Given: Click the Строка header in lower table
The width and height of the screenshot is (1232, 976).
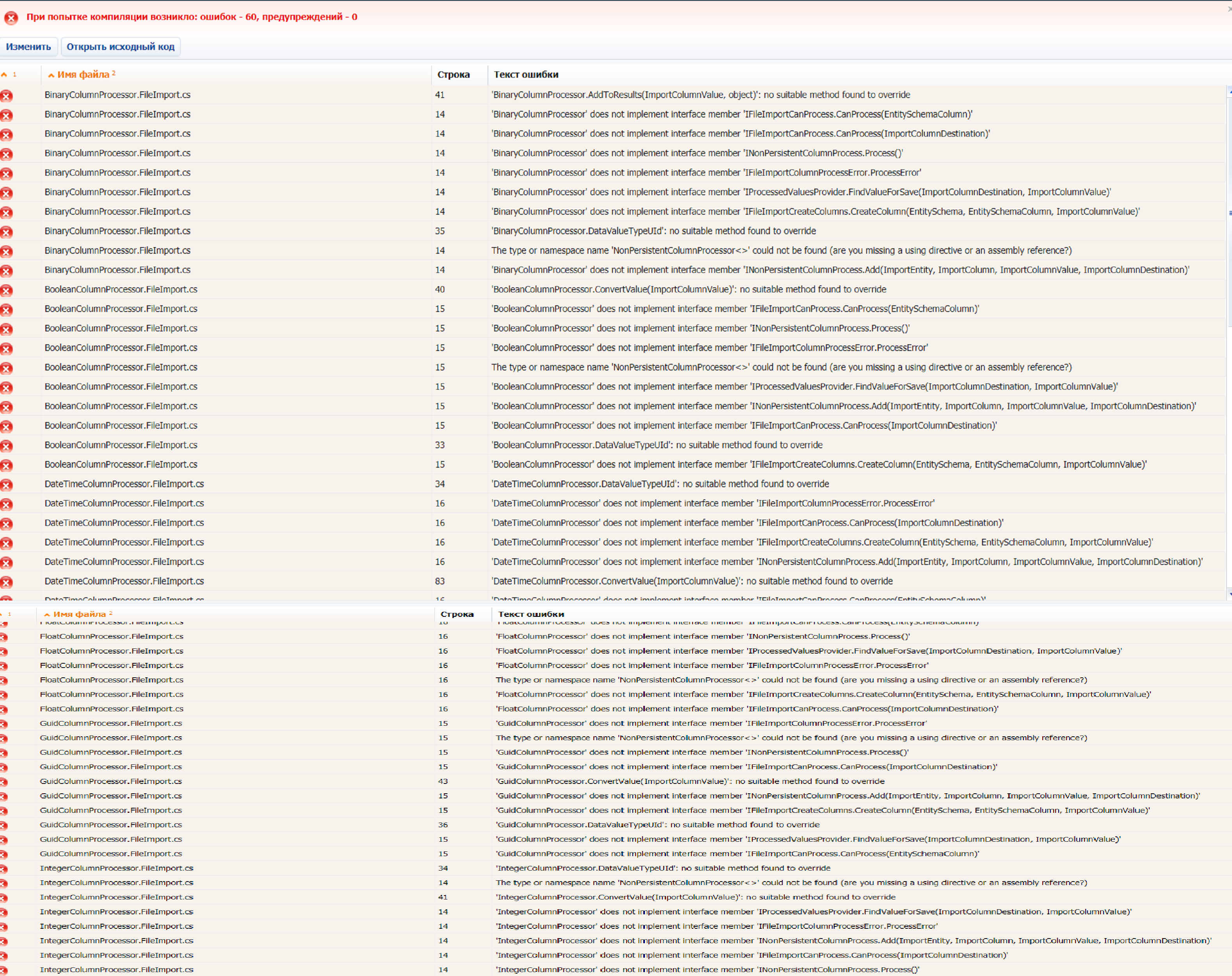Looking at the screenshot, I should 457,614.
